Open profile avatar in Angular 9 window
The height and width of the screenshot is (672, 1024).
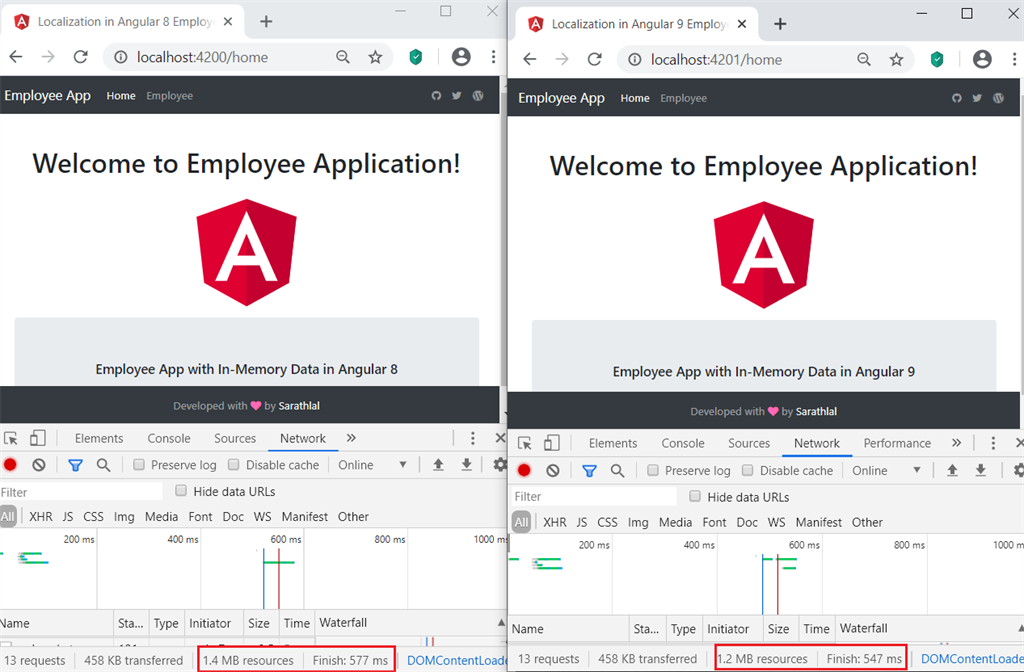982,59
